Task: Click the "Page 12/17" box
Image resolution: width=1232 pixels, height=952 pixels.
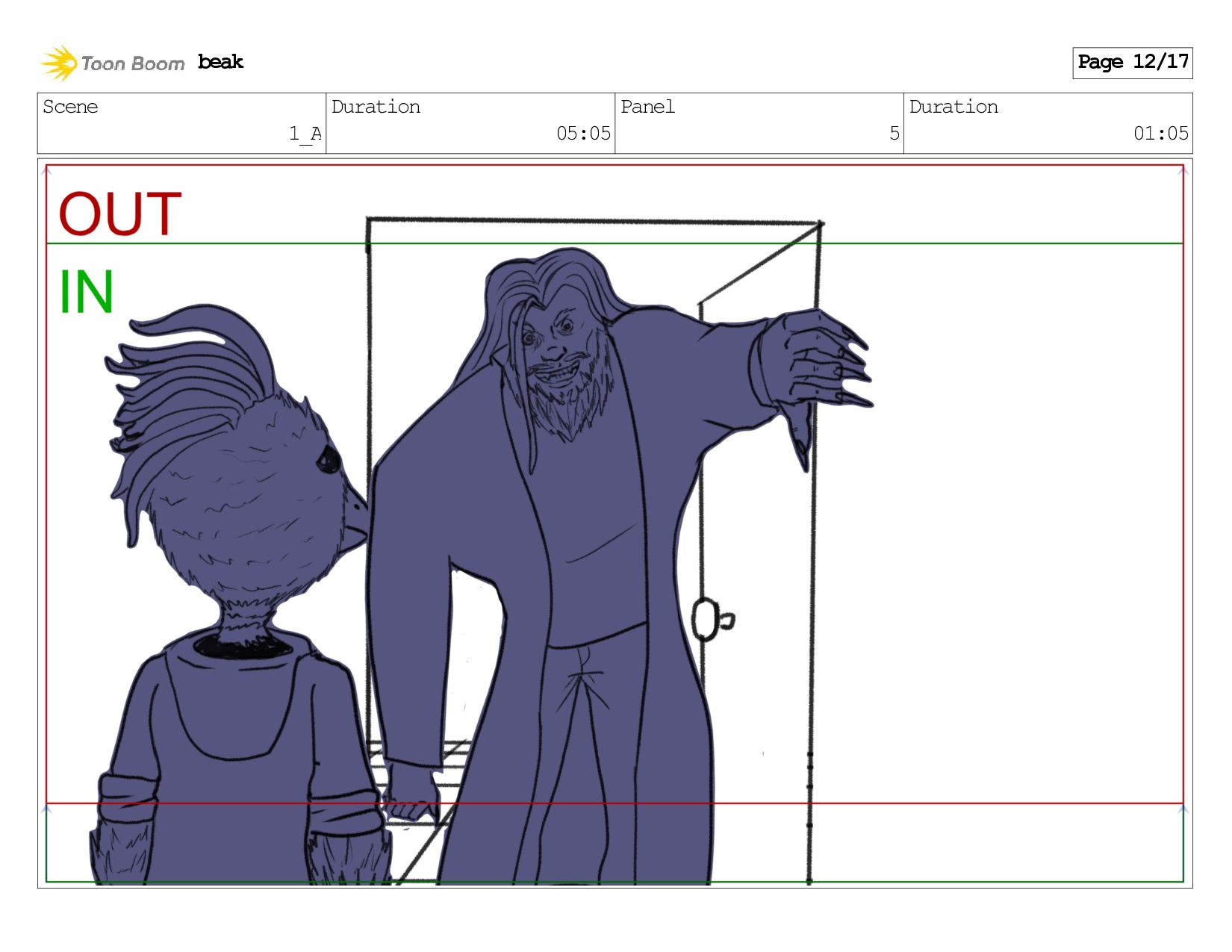Action: point(1132,63)
